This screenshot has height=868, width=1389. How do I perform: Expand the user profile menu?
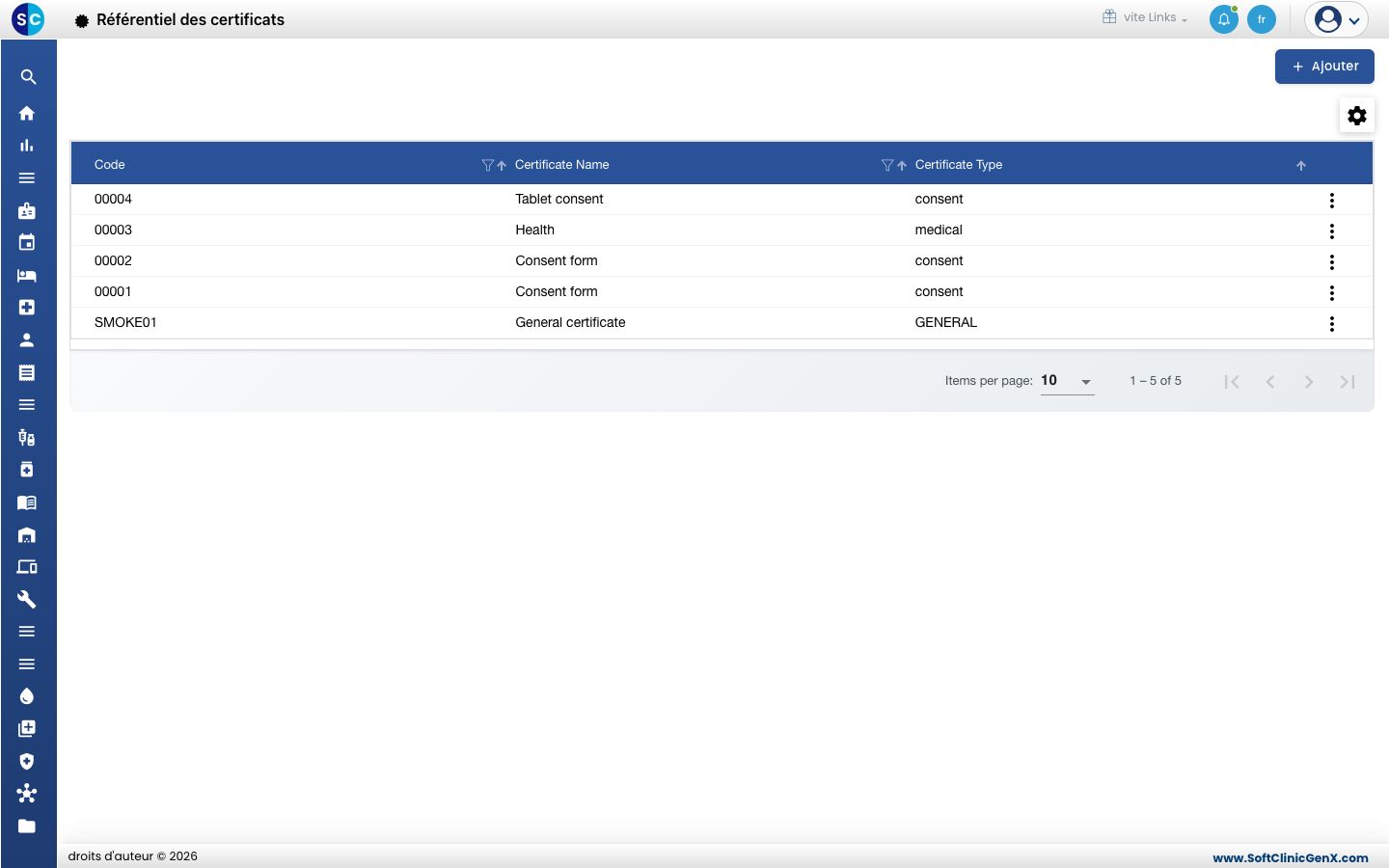[x=1337, y=19]
